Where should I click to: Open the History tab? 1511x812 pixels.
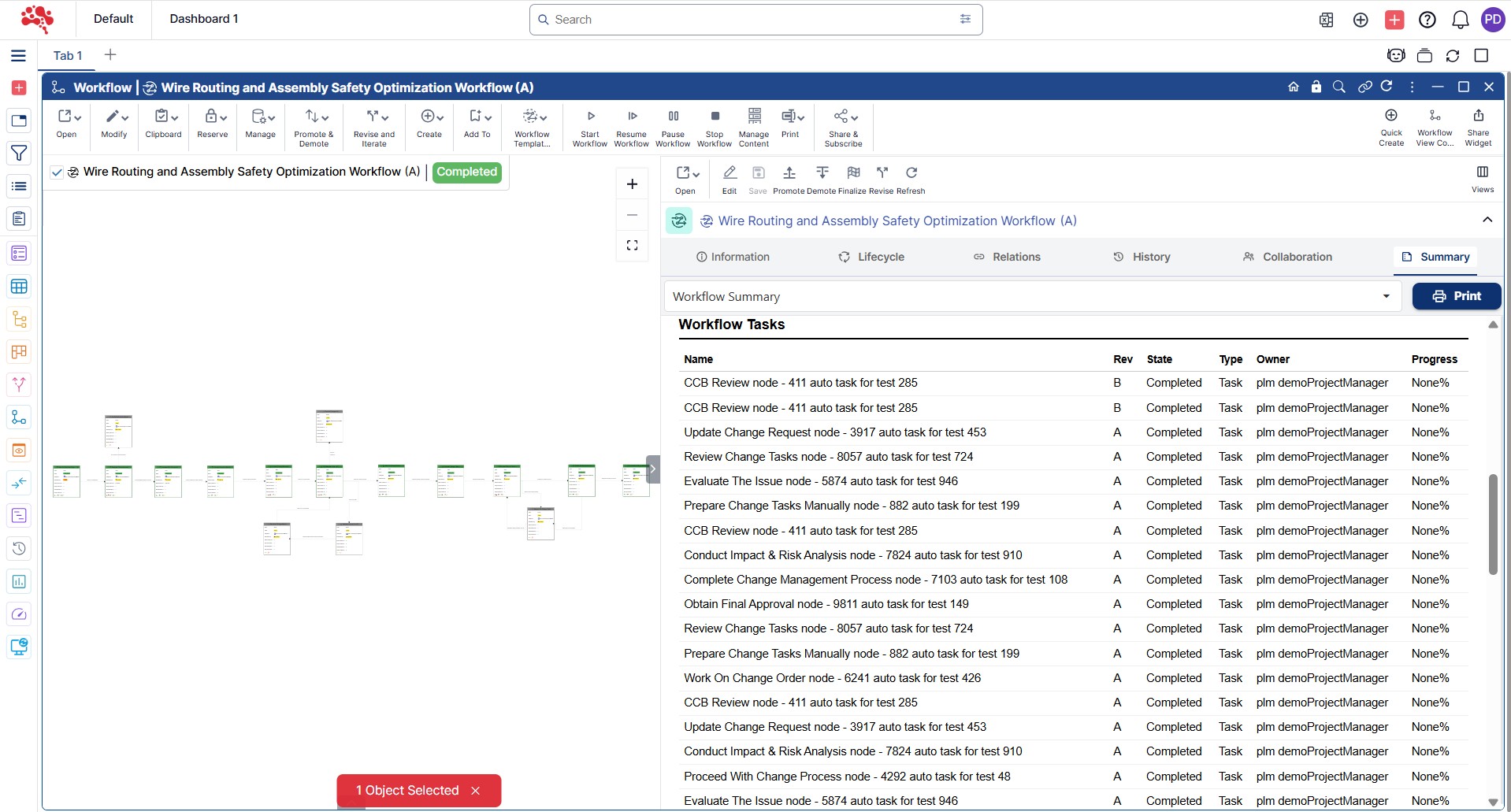1142,257
